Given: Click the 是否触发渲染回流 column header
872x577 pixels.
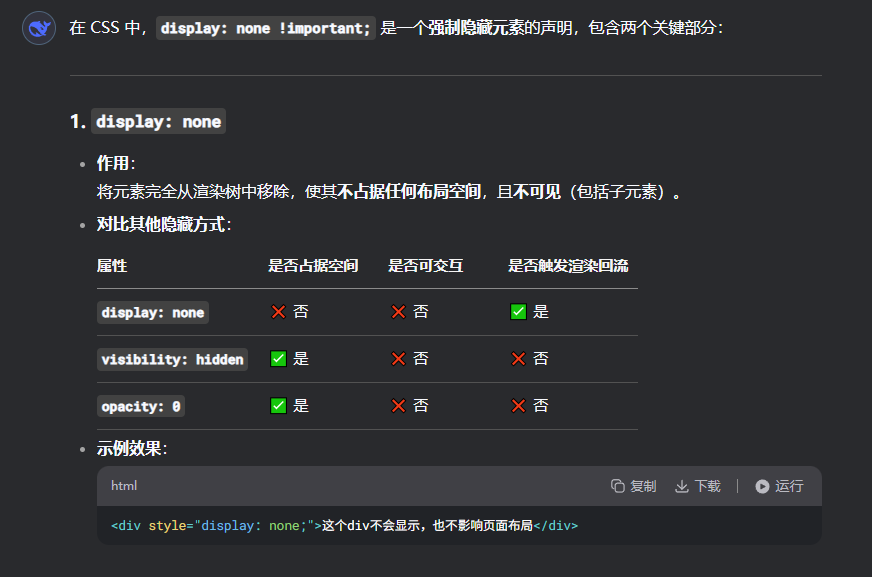Looking at the screenshot, I should point(568,266).
